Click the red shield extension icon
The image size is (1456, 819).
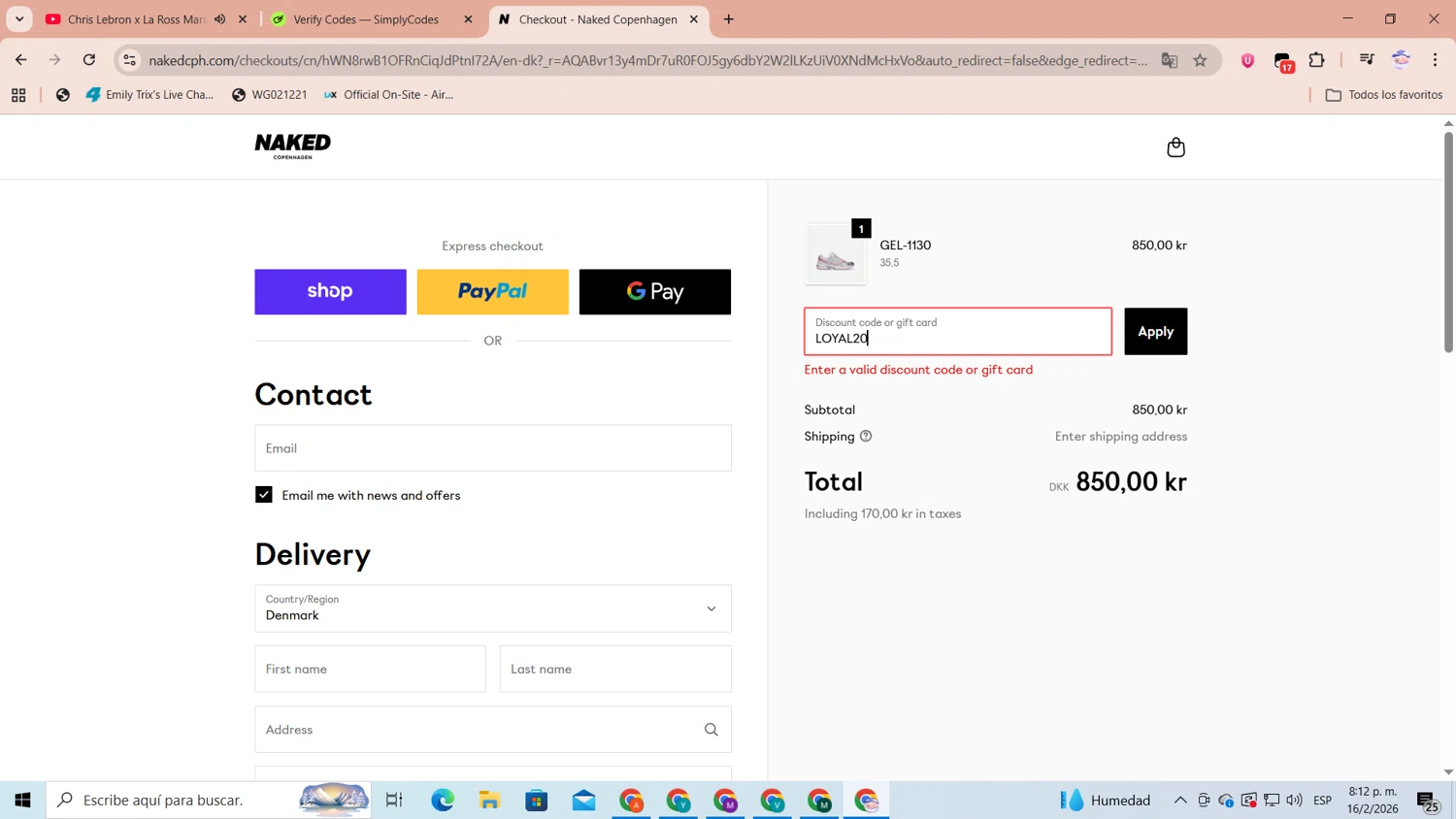pos(1247,60)
